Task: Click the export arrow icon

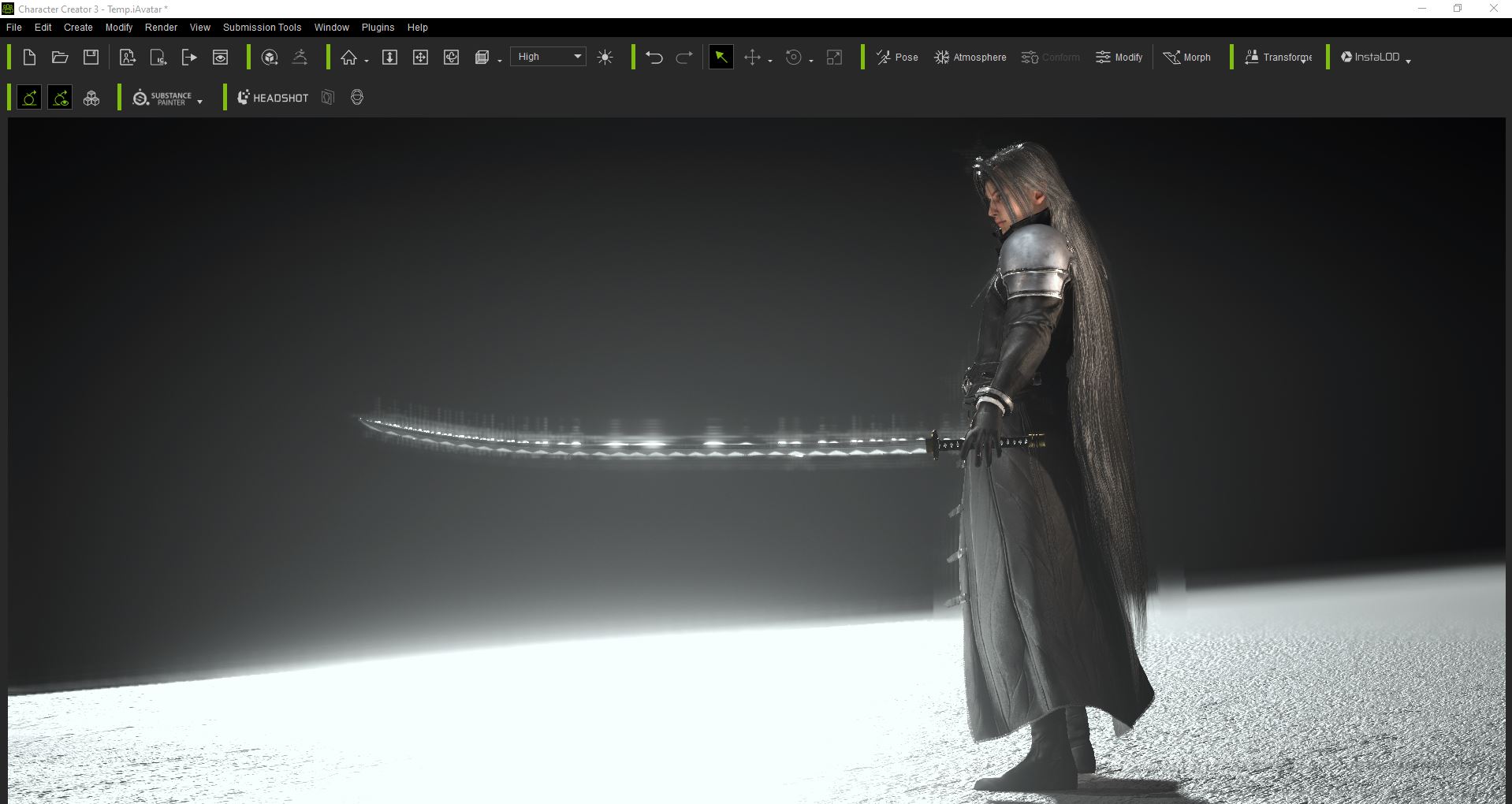Action: coord(189,57)
